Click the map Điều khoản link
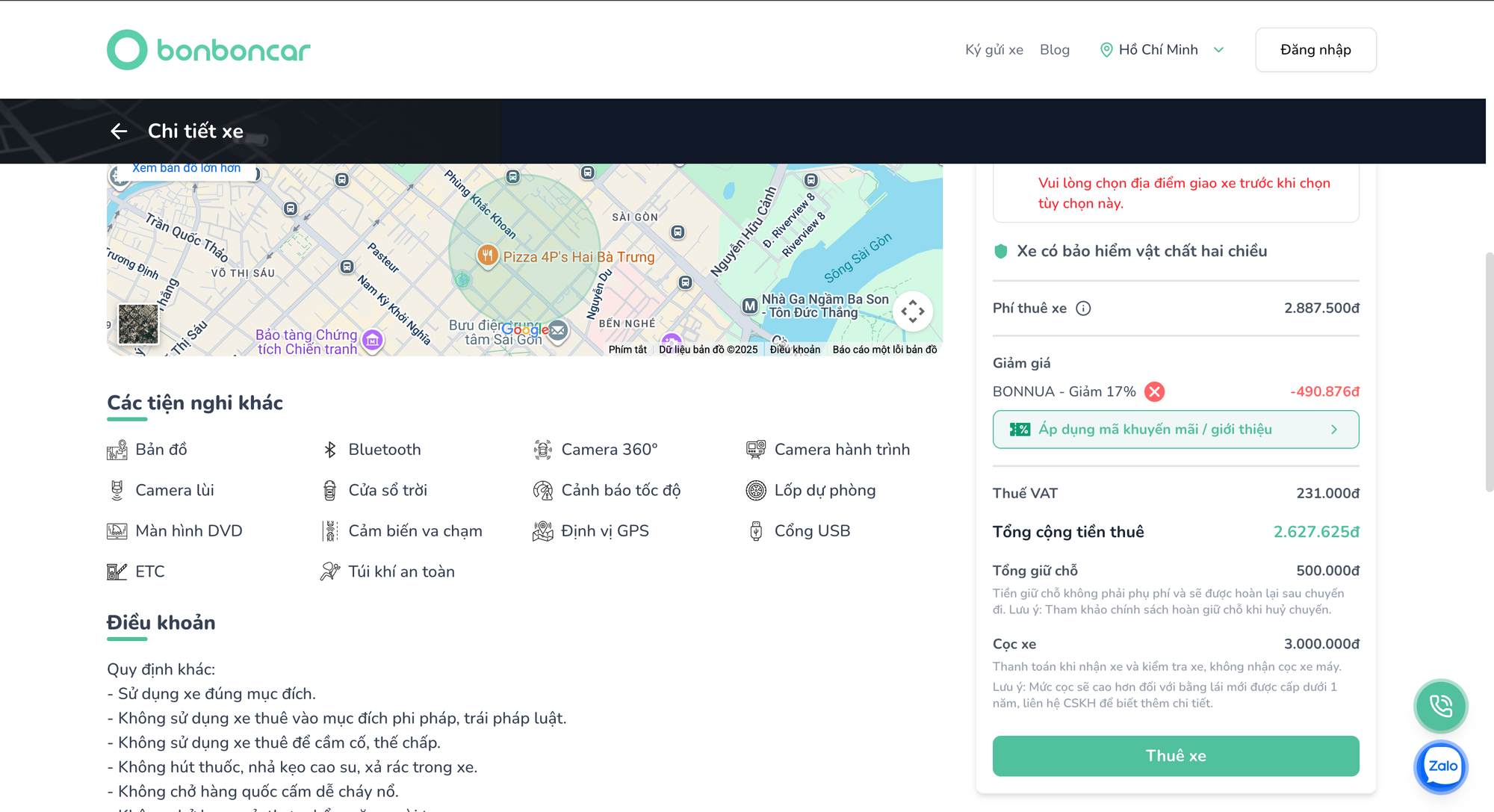 click(x=795, y=350)
